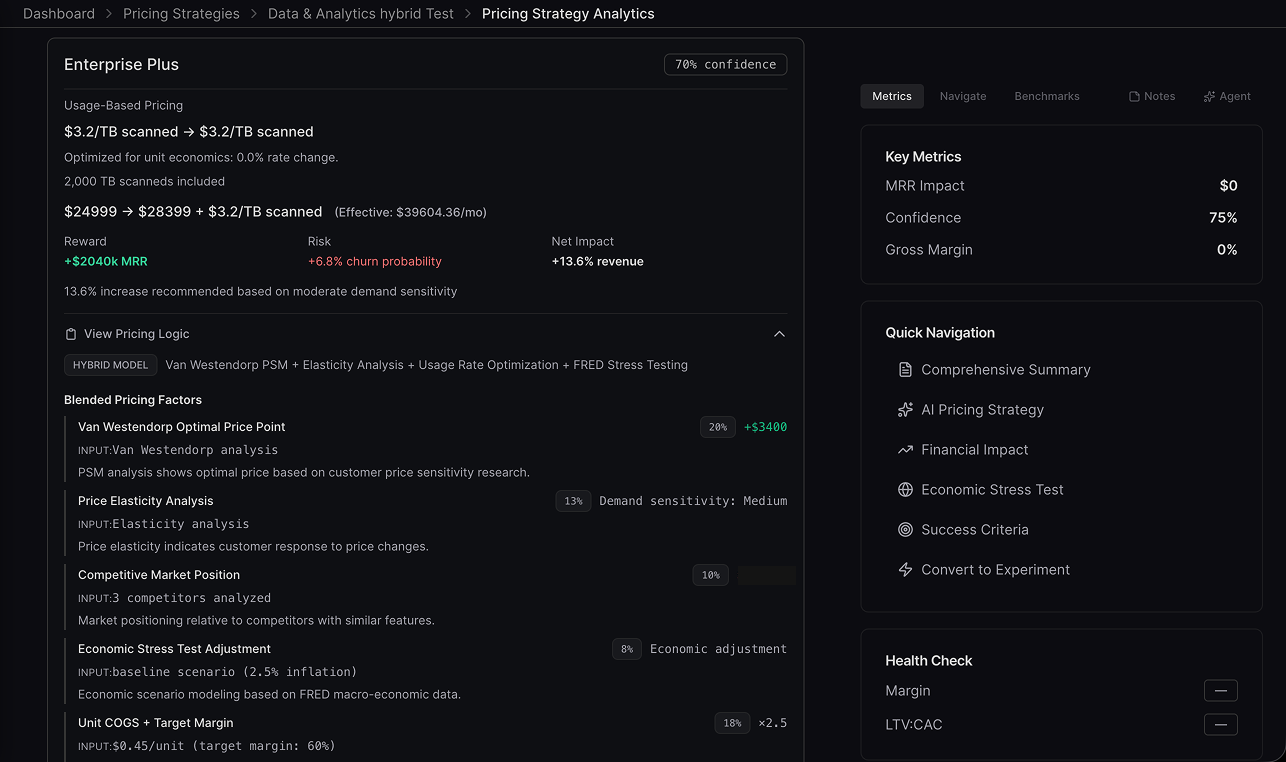1286x762 pixels.
Task: Click the +$3400 value
Action: [766, 427]
